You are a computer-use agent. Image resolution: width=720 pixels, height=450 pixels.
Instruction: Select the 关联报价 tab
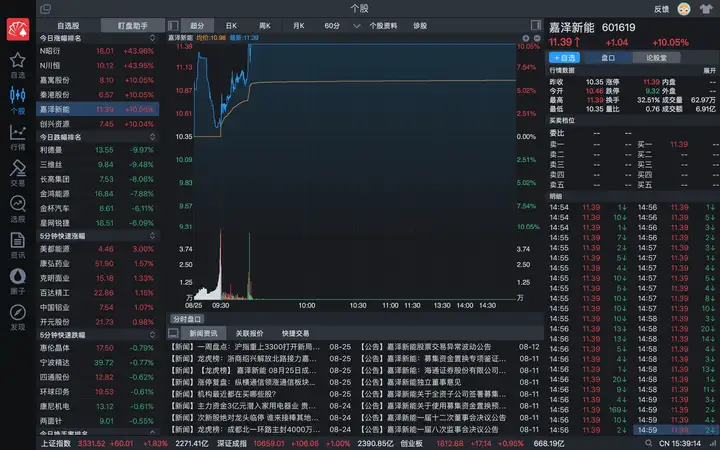(249, 333)
